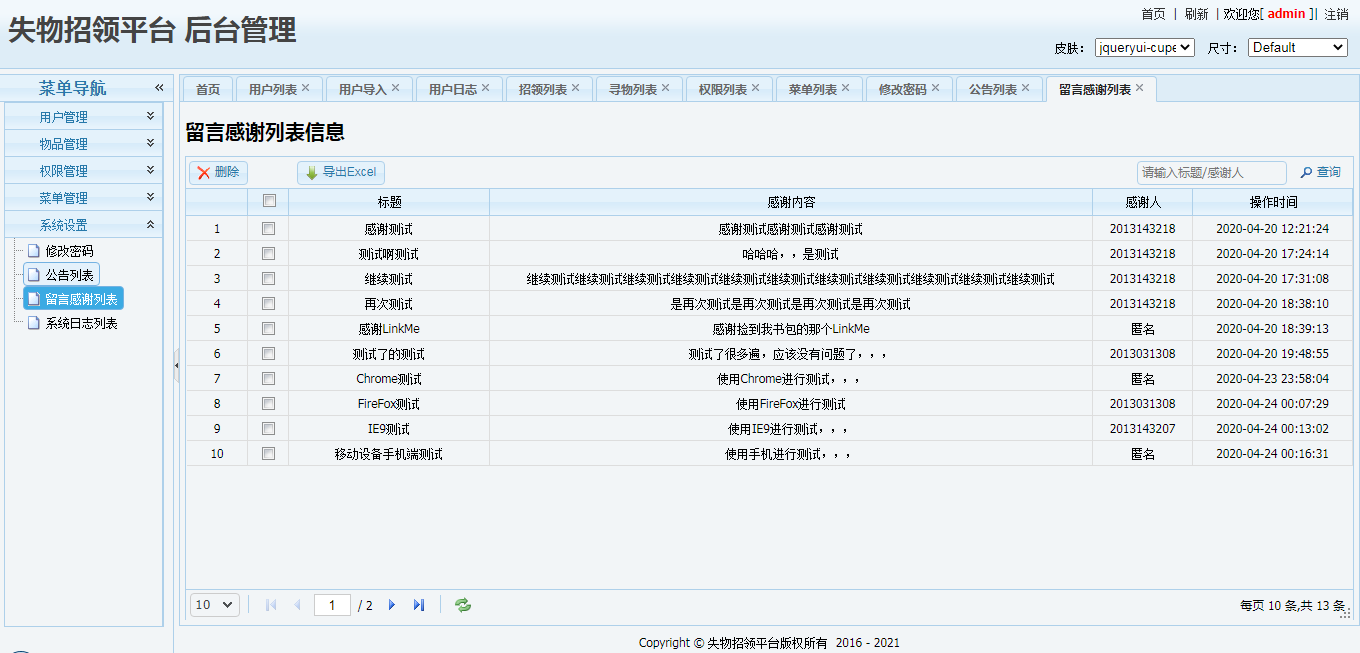Switch to the 招领列表 tab
This screenshot has width=1360, height=653.
point(542,89)
